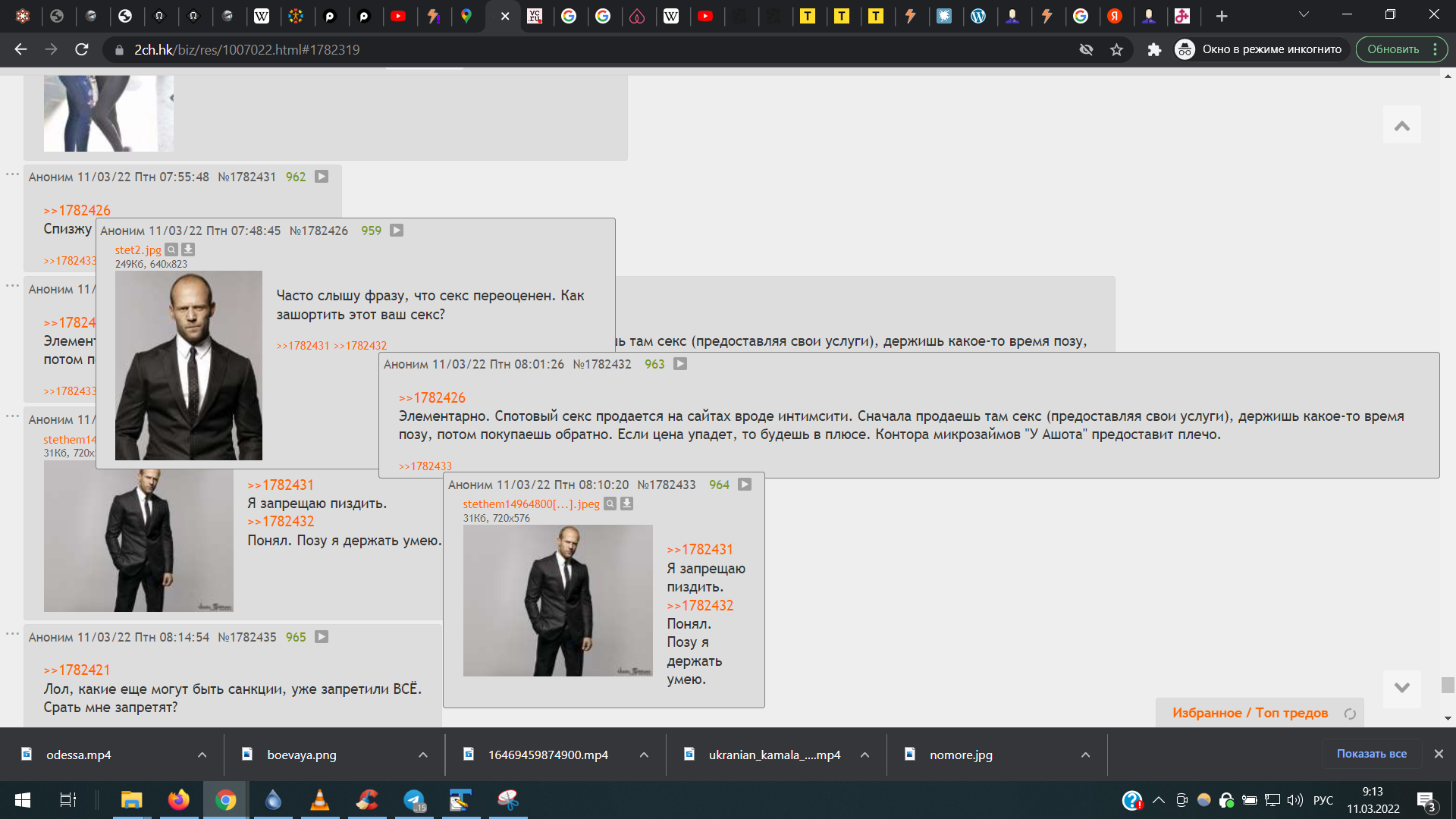1456x819 pixels.
Task: Open a new browser tab
Action: [x=1222, y=16]
